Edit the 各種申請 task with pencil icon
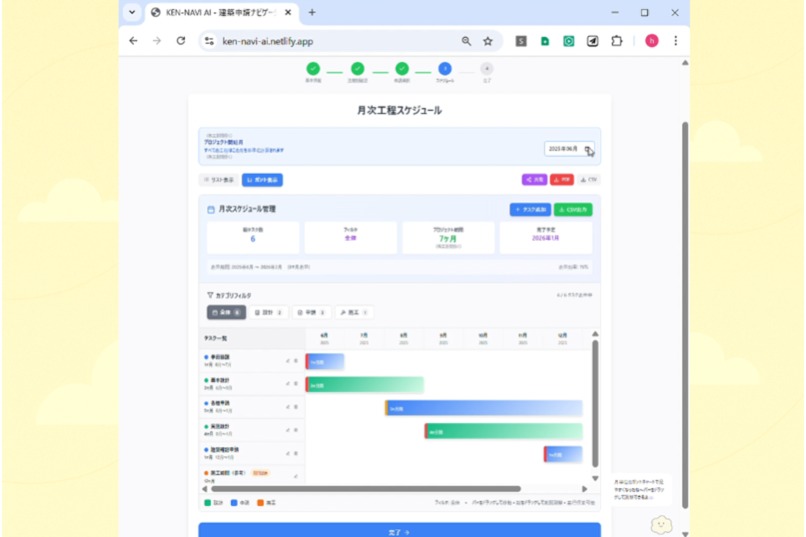Image resolution: width=806 pixels, height=537 pixels. [x=288, y=407]
